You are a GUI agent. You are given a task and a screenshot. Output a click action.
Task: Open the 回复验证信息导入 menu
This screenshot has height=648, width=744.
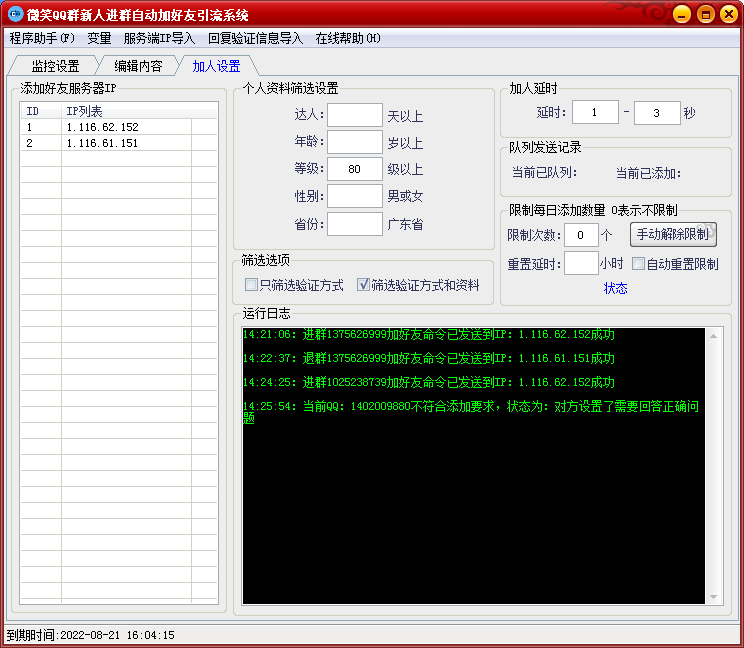[255, 38]
